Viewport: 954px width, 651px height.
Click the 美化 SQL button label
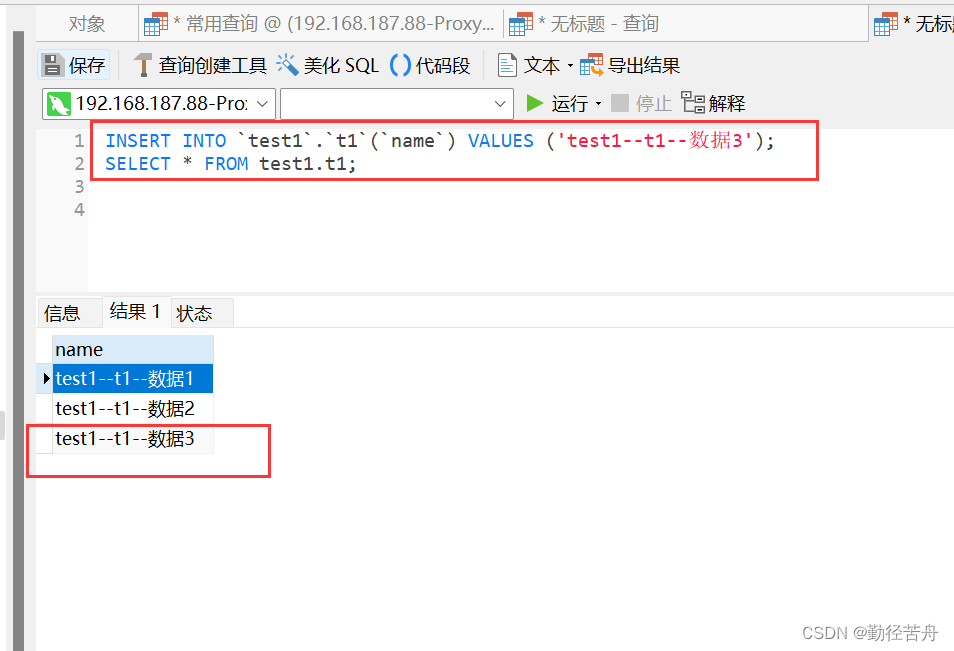tap(341, 65)
